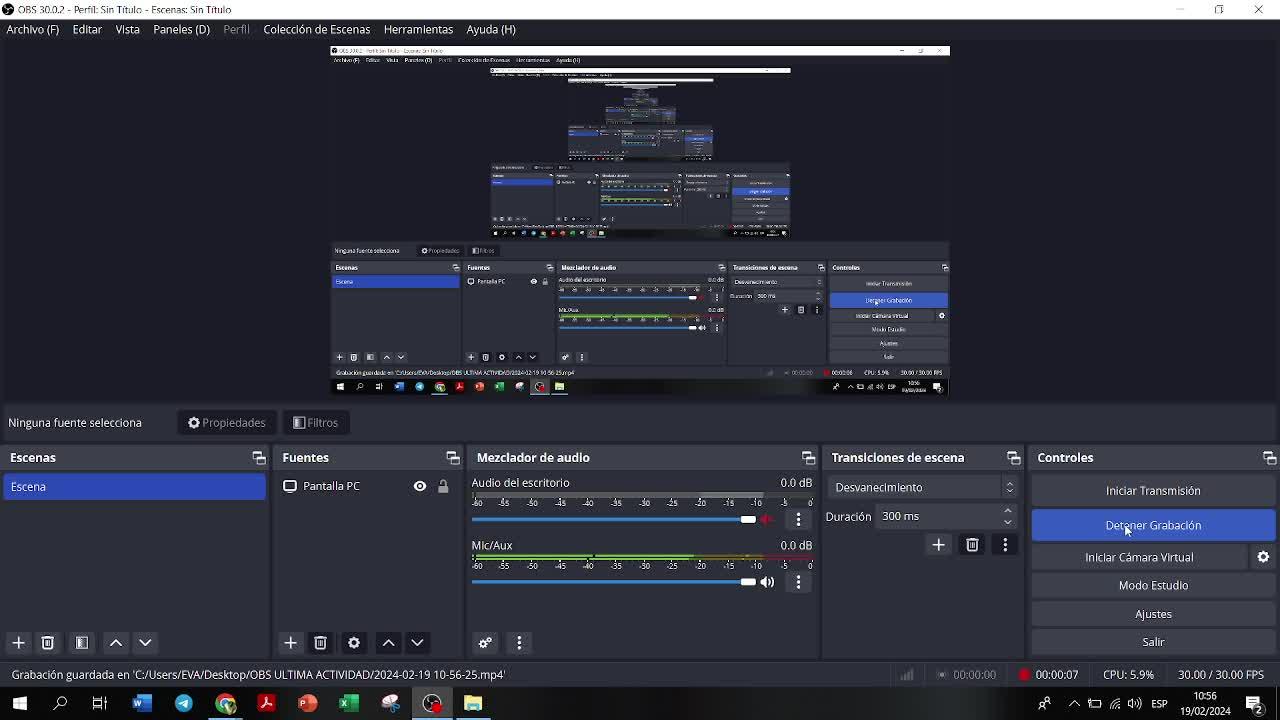Viewport: 1280px width, 720px height.
Task: Start virtual camera with Iniciar Cámara Virtual
Action: coord(1139,557)
